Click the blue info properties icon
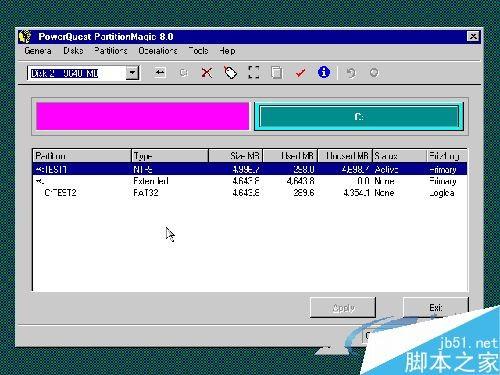 coord(324,72)
